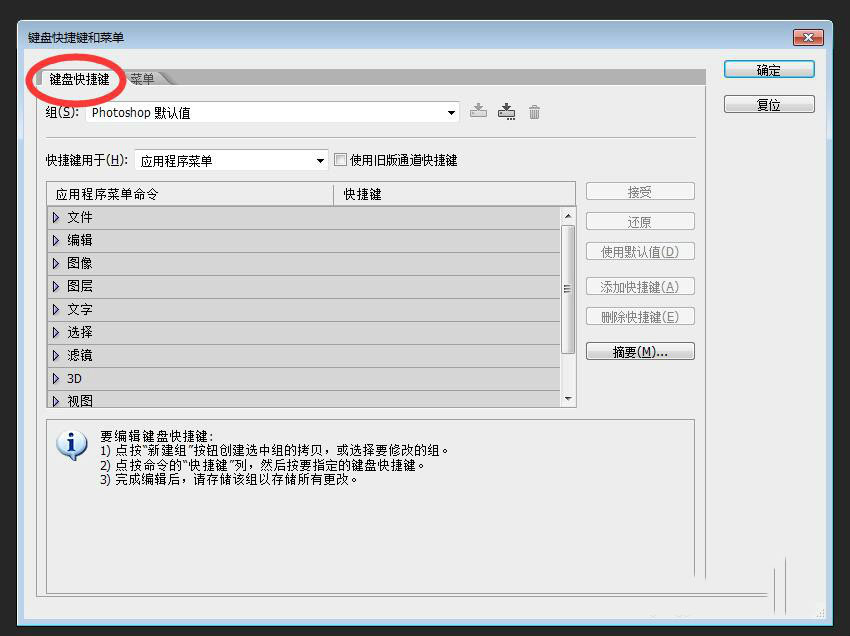850x636 pixels.
Task: Click the save shortcut set icon
Action: point(478,111)
